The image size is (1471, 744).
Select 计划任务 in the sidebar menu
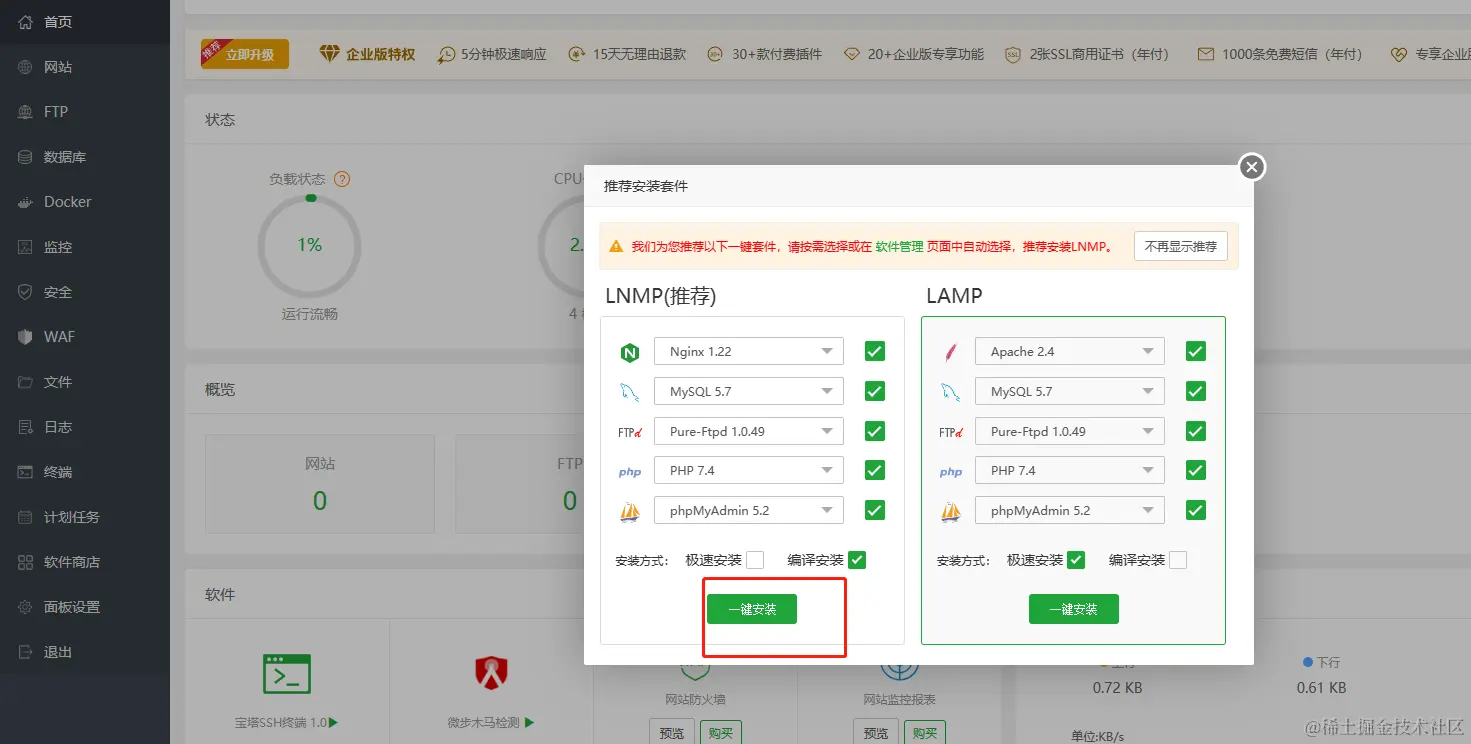[85, 517]
